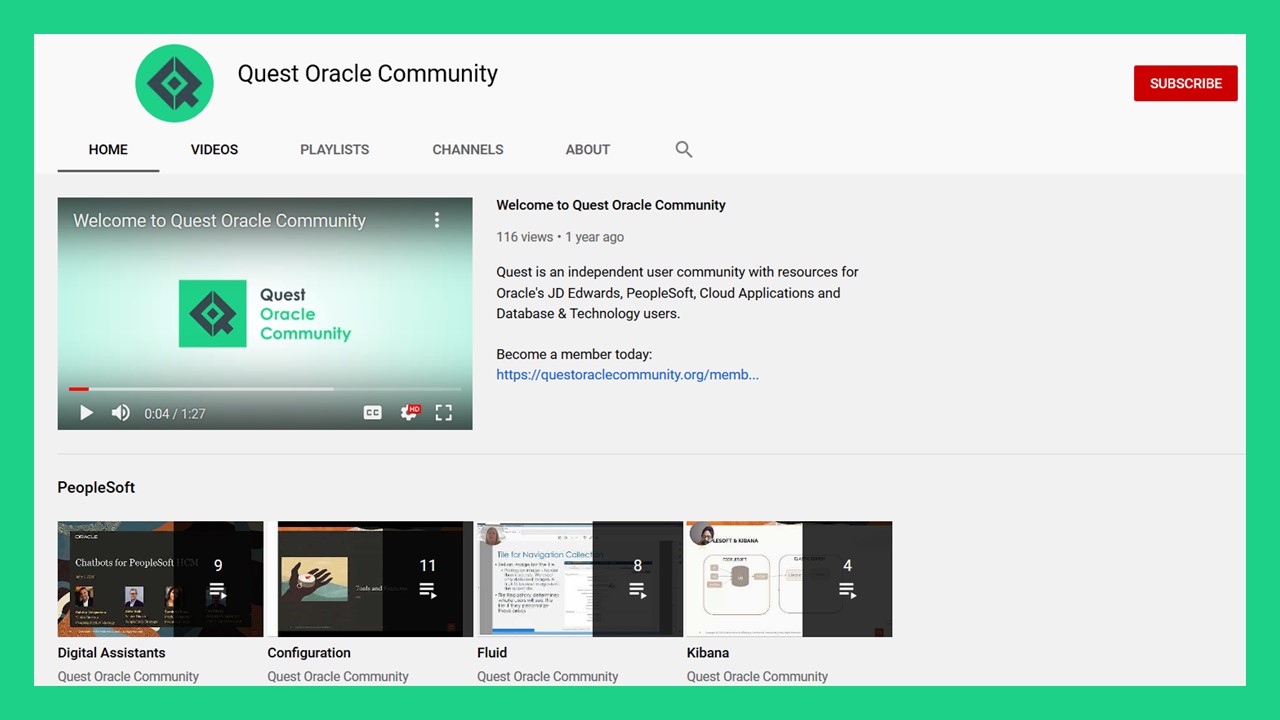1280x720 pixels.
Task: Open the three-dot menu on the video
Action: tap(437, 220)
